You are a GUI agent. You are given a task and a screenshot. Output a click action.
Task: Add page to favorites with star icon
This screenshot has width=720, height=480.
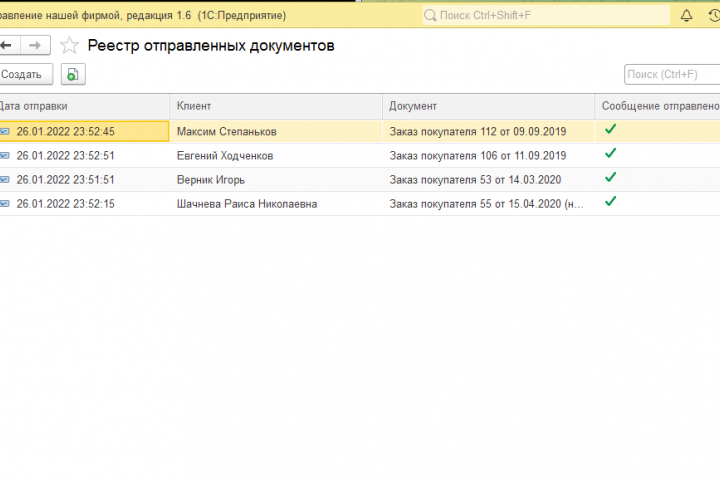coord(69,45)
